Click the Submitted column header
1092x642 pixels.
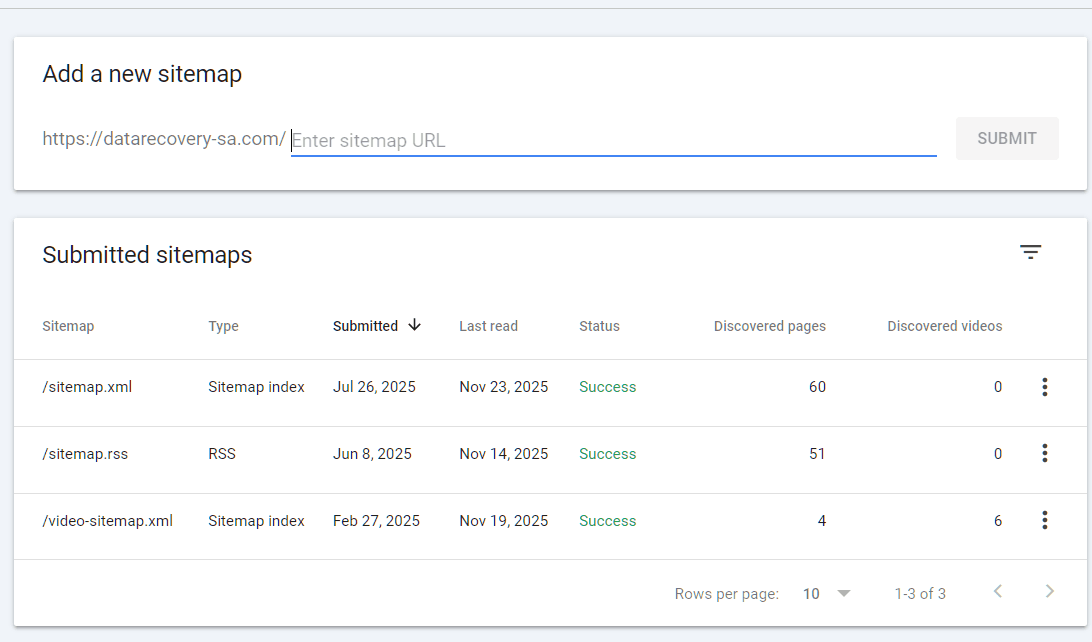click(x=365, y=326)
